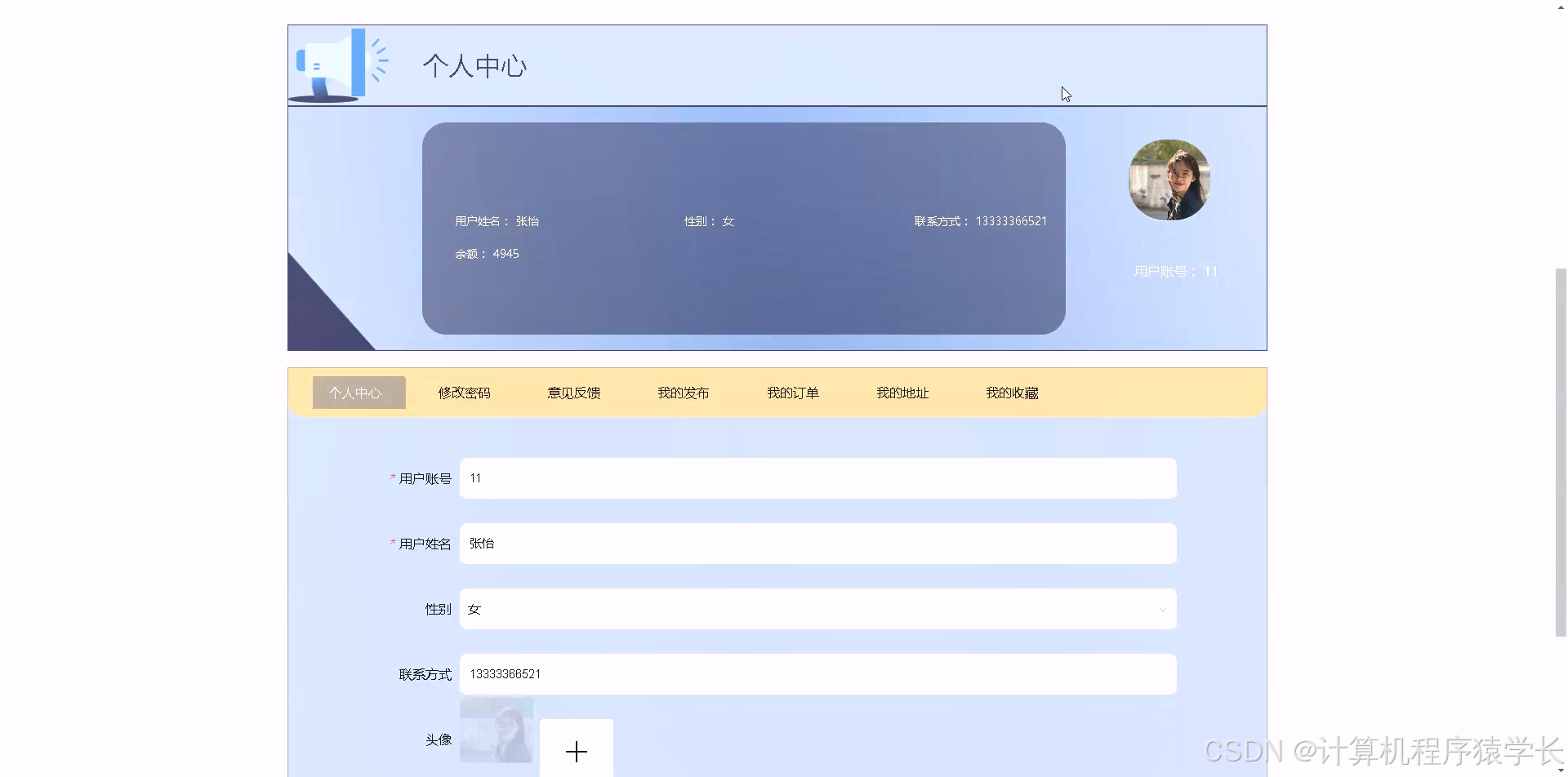Image resolution: width=1568 pixels, height=777 pixels.
Task: Click the text 联系方式： 13333366521 in card
Action: coord(980,221)
